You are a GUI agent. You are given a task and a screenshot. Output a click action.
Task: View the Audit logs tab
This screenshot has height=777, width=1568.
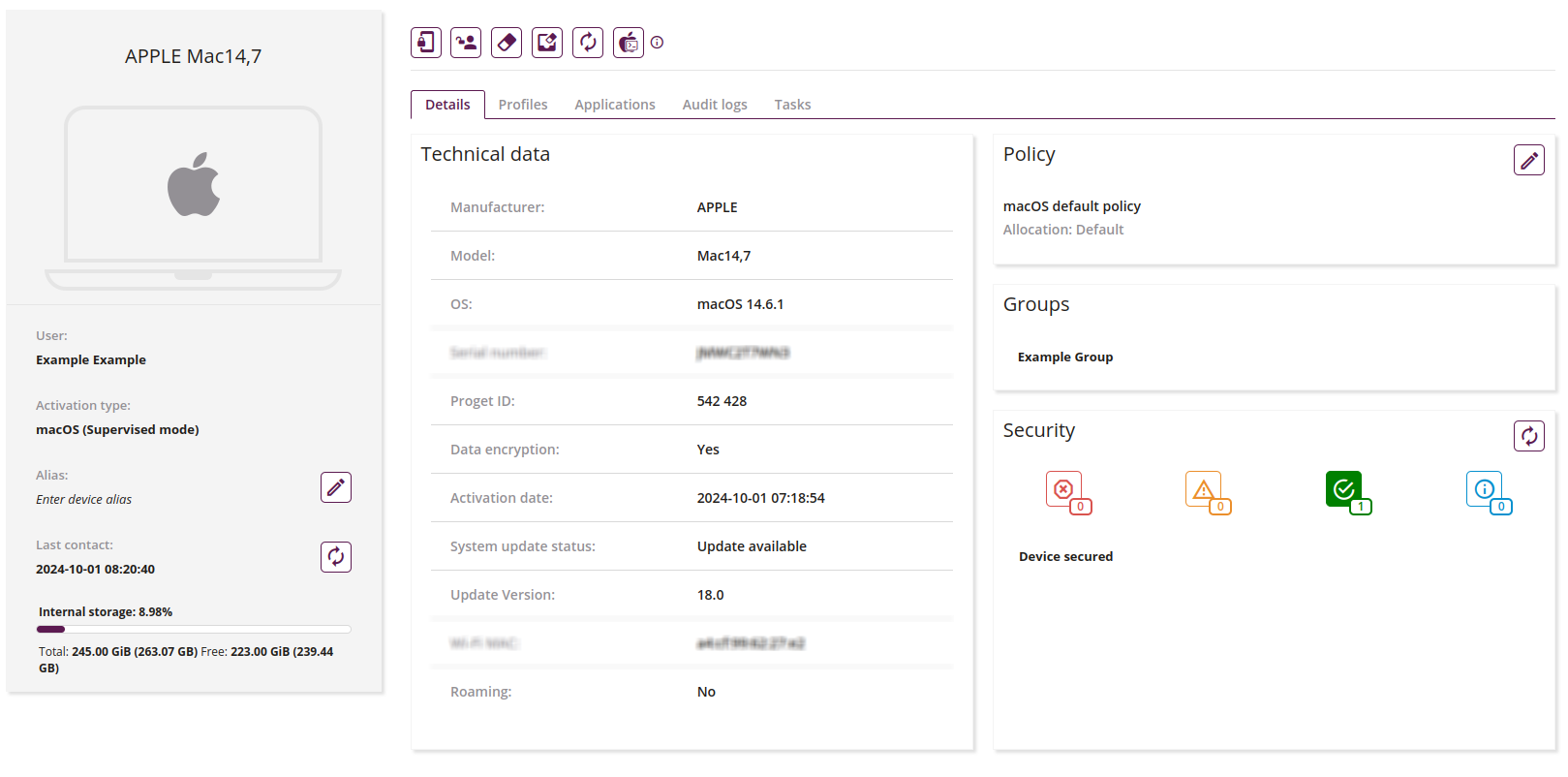tap(715, 105)
